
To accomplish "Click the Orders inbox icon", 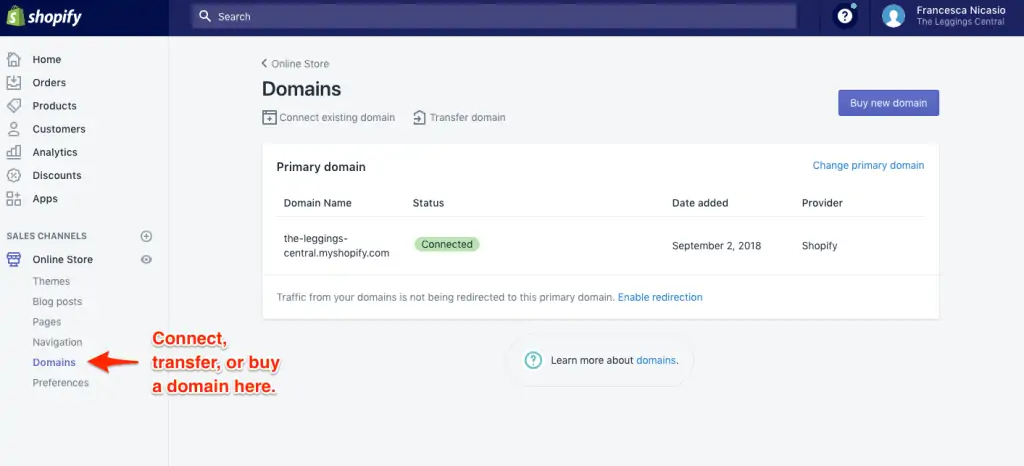I will tap(14, 82).
